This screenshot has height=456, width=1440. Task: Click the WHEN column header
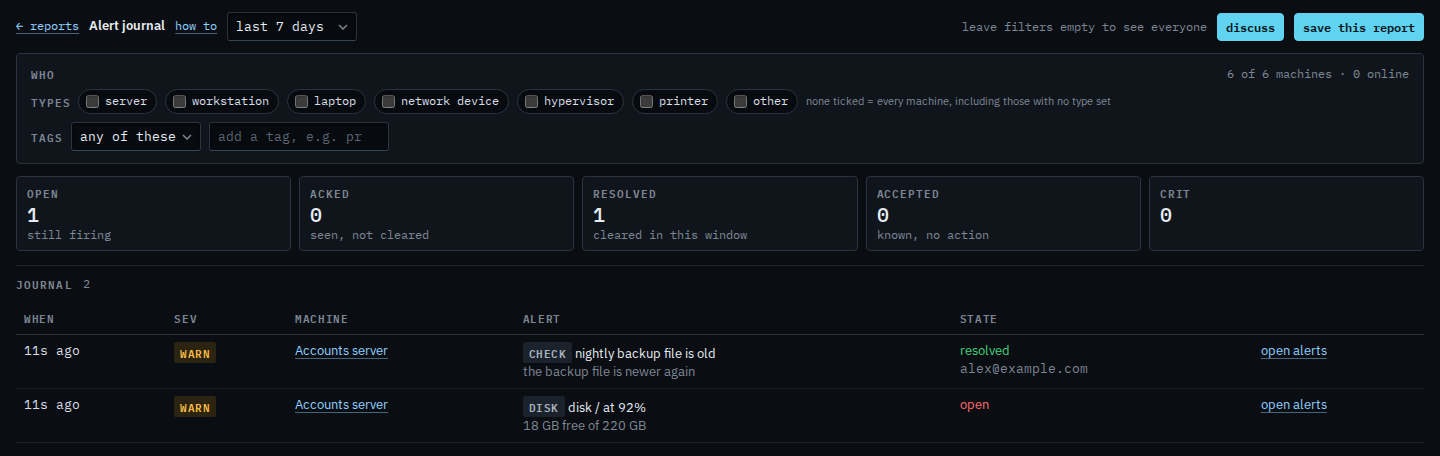tap(39, 319)
